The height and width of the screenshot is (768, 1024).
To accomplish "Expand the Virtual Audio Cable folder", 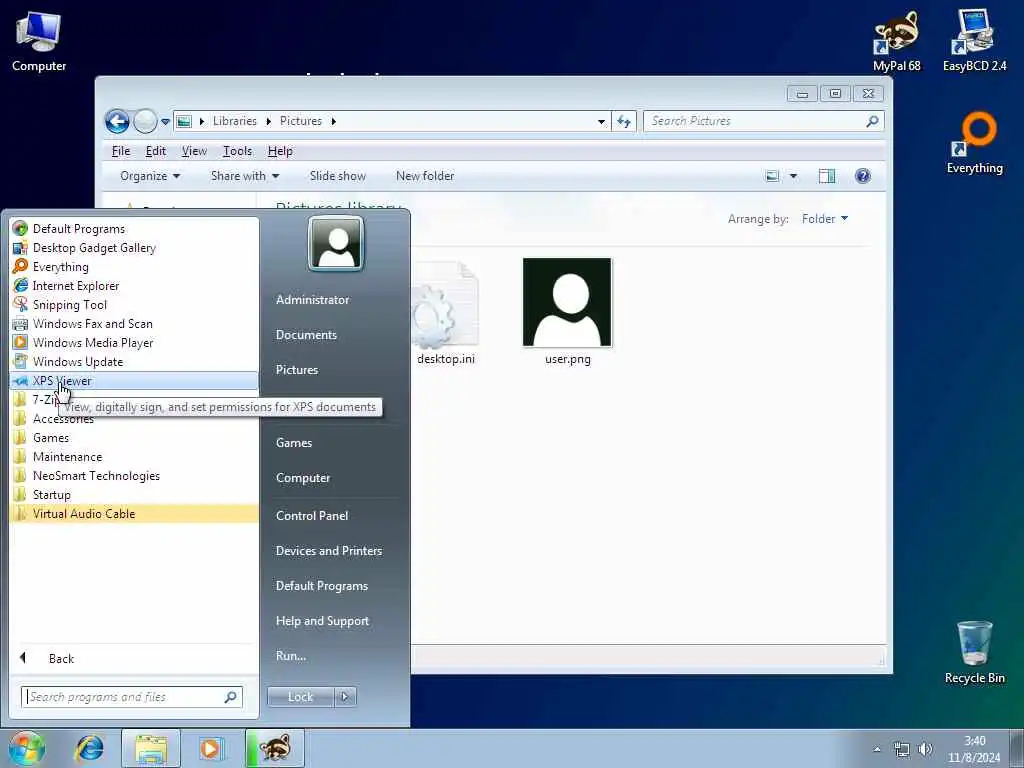I will [134, 513].
